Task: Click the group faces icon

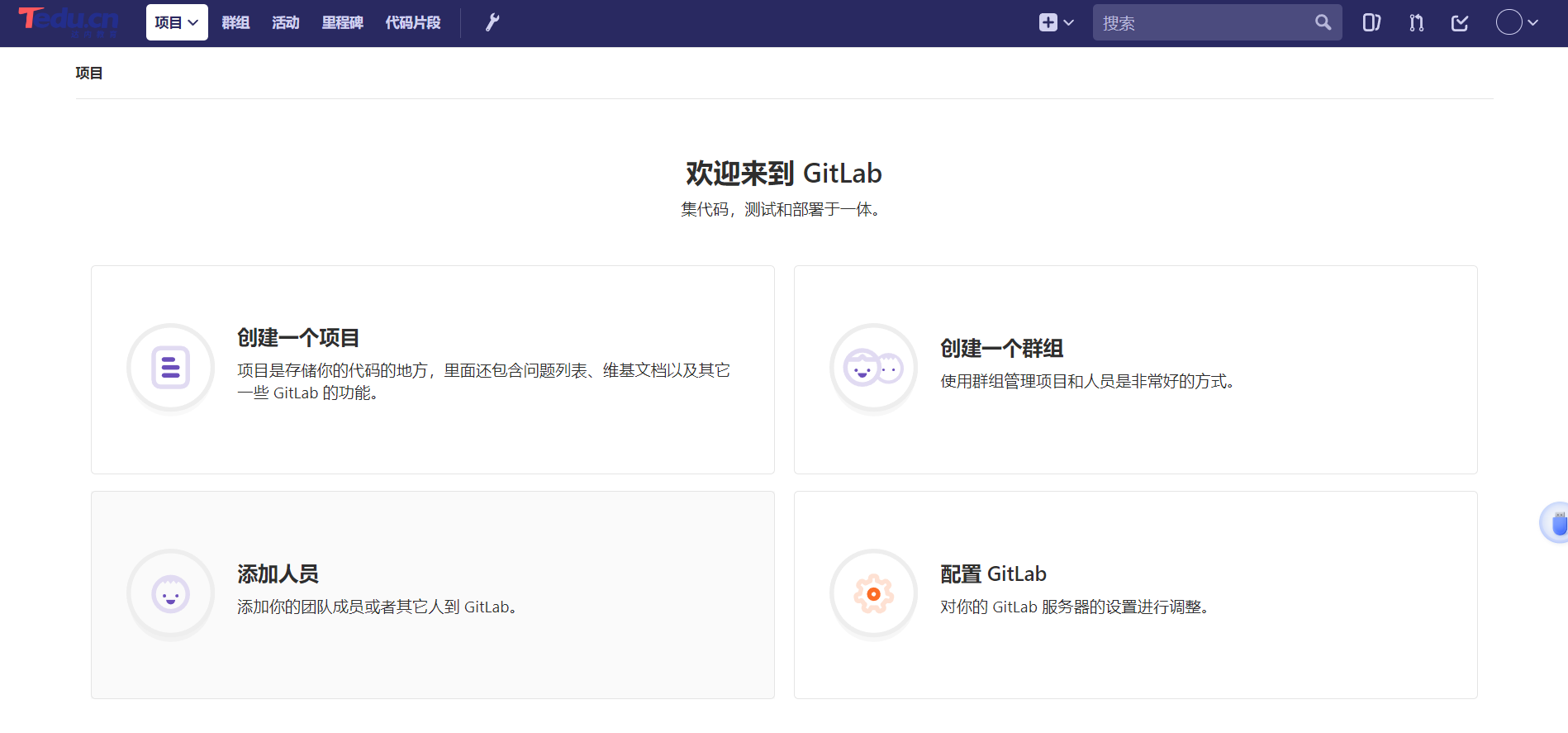Action: (874, 368)
